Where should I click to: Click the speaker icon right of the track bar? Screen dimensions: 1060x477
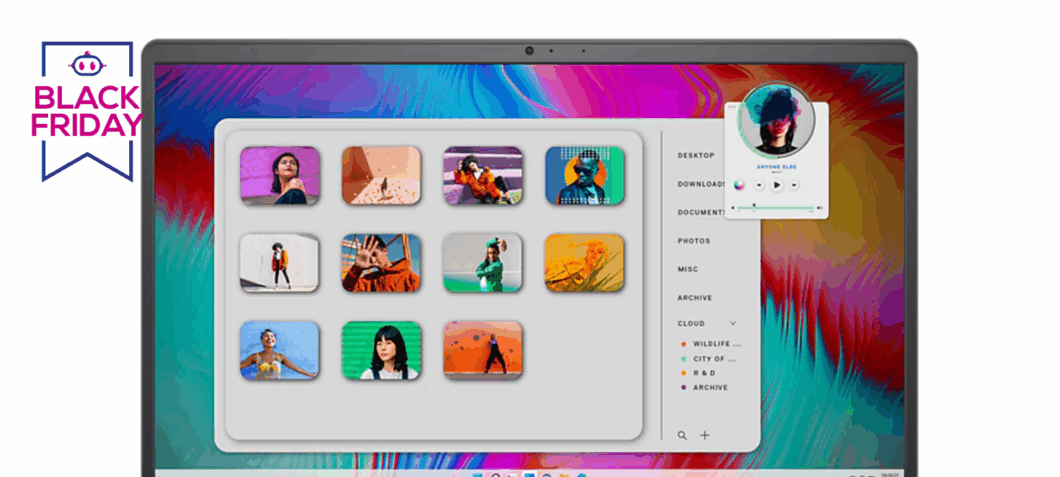pos(820,208)
